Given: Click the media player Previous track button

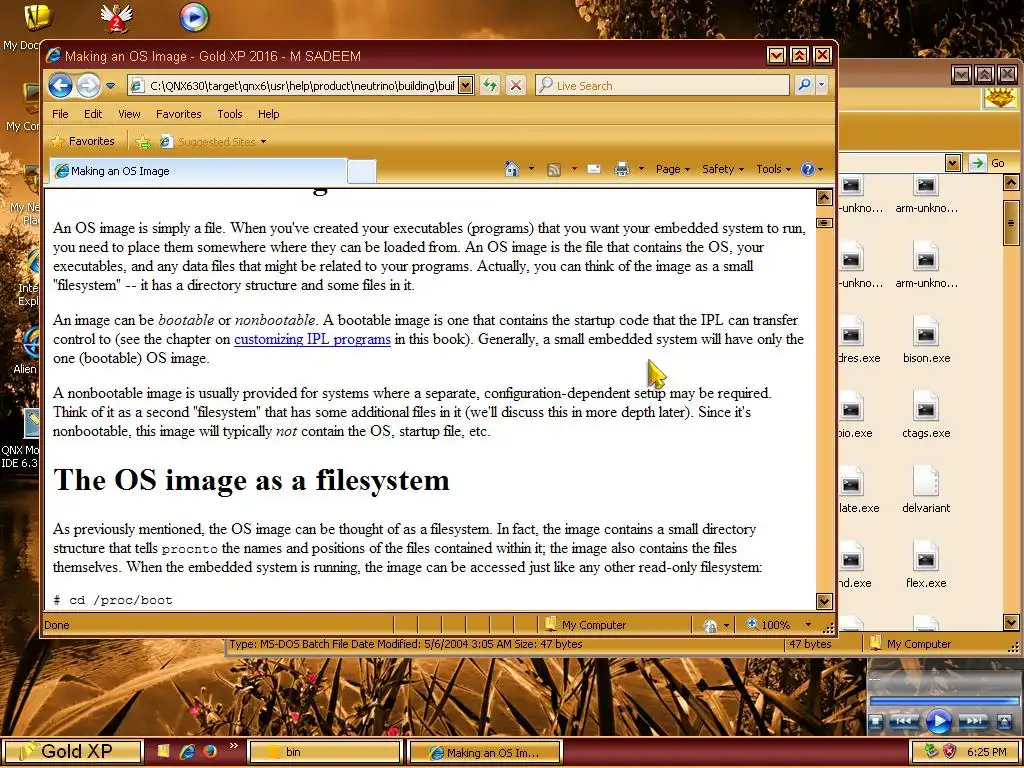Looking at the screenshot, I should 904,722.
